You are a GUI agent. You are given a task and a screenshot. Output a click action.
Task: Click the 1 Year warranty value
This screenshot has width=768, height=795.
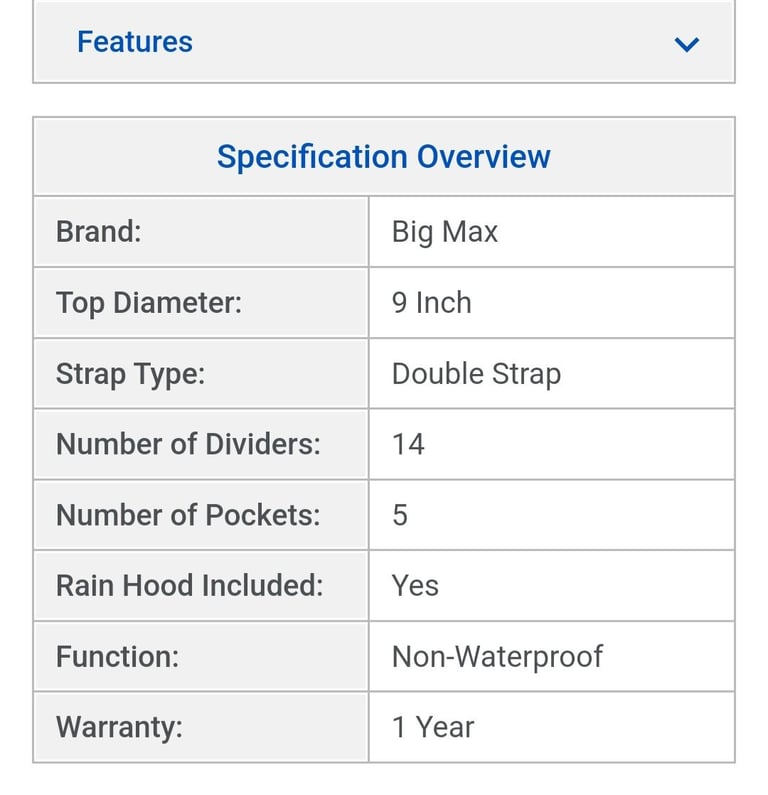tap(433, 727)
